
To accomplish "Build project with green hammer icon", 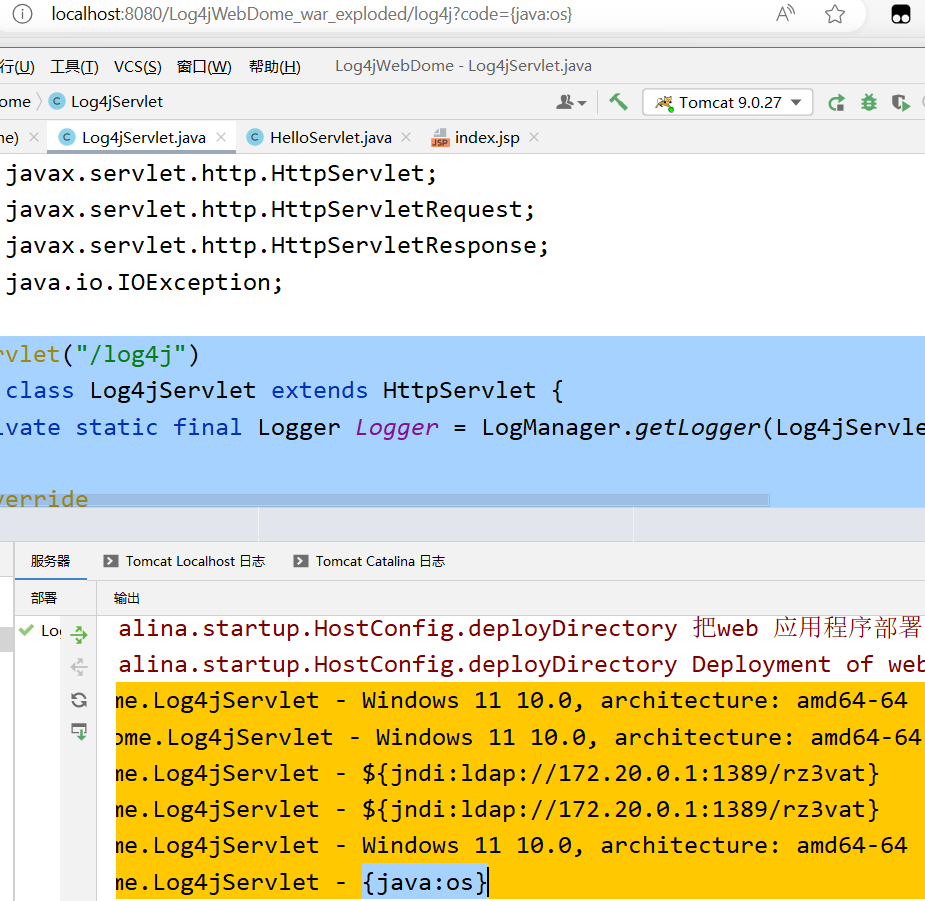I will 618,102.
